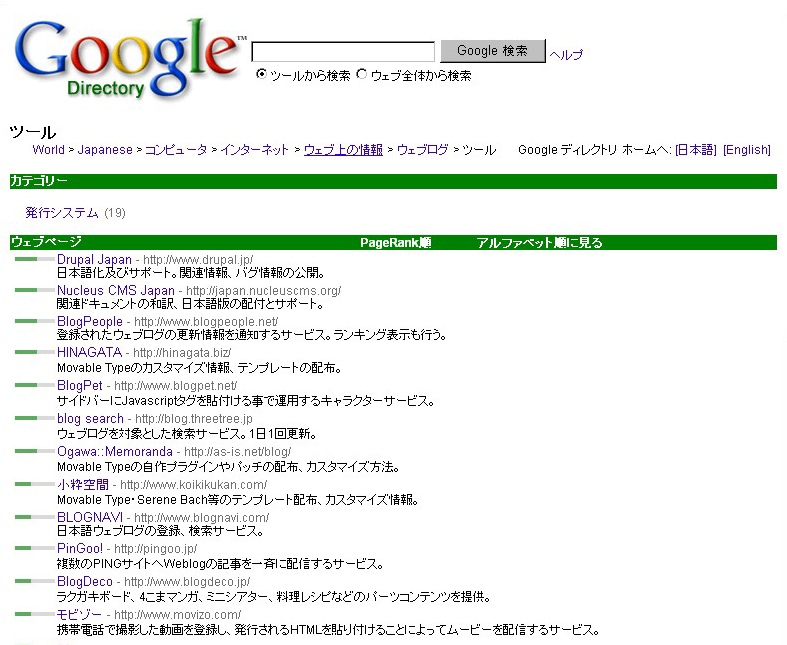Open the 小粋空間 link

[83, 484]
